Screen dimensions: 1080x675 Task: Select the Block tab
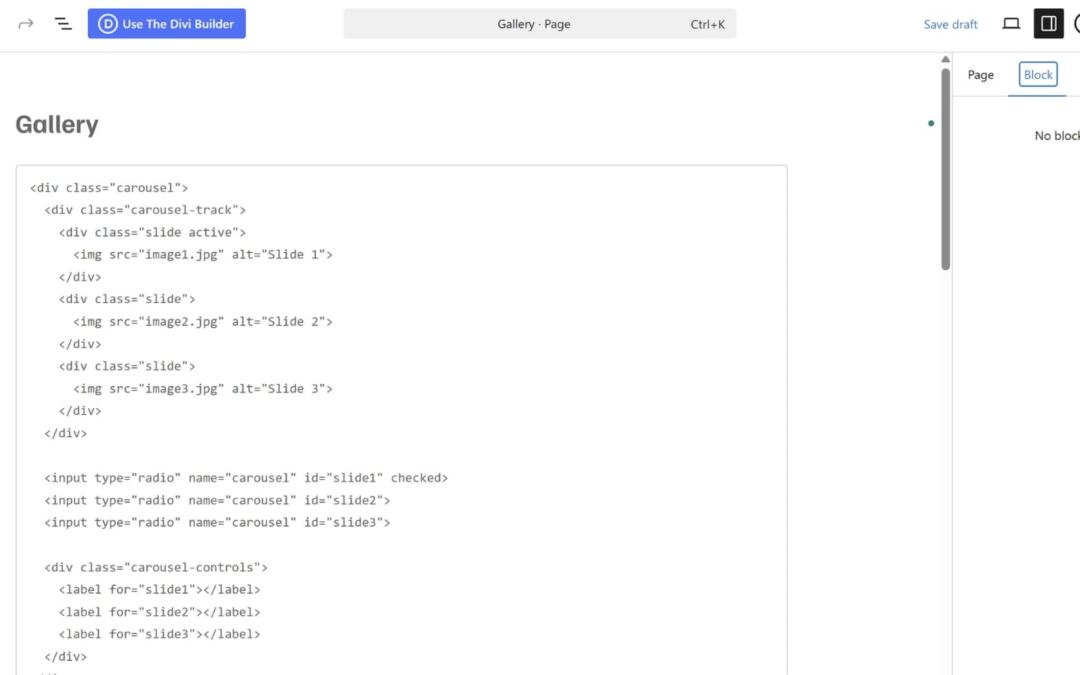[x=1038, y=75]
